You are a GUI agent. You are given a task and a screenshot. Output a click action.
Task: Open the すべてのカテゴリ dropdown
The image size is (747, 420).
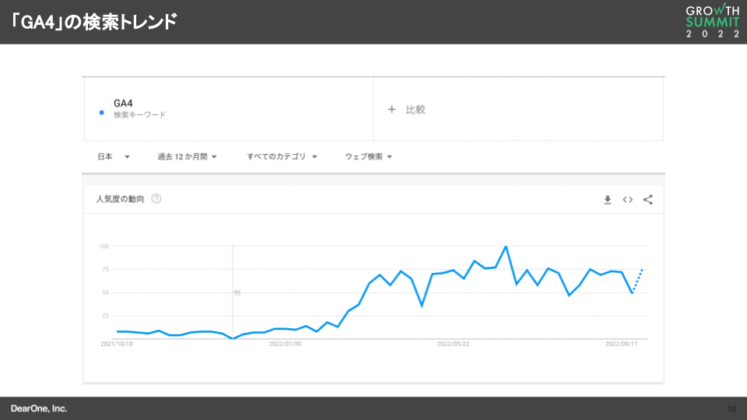(282, 157)
